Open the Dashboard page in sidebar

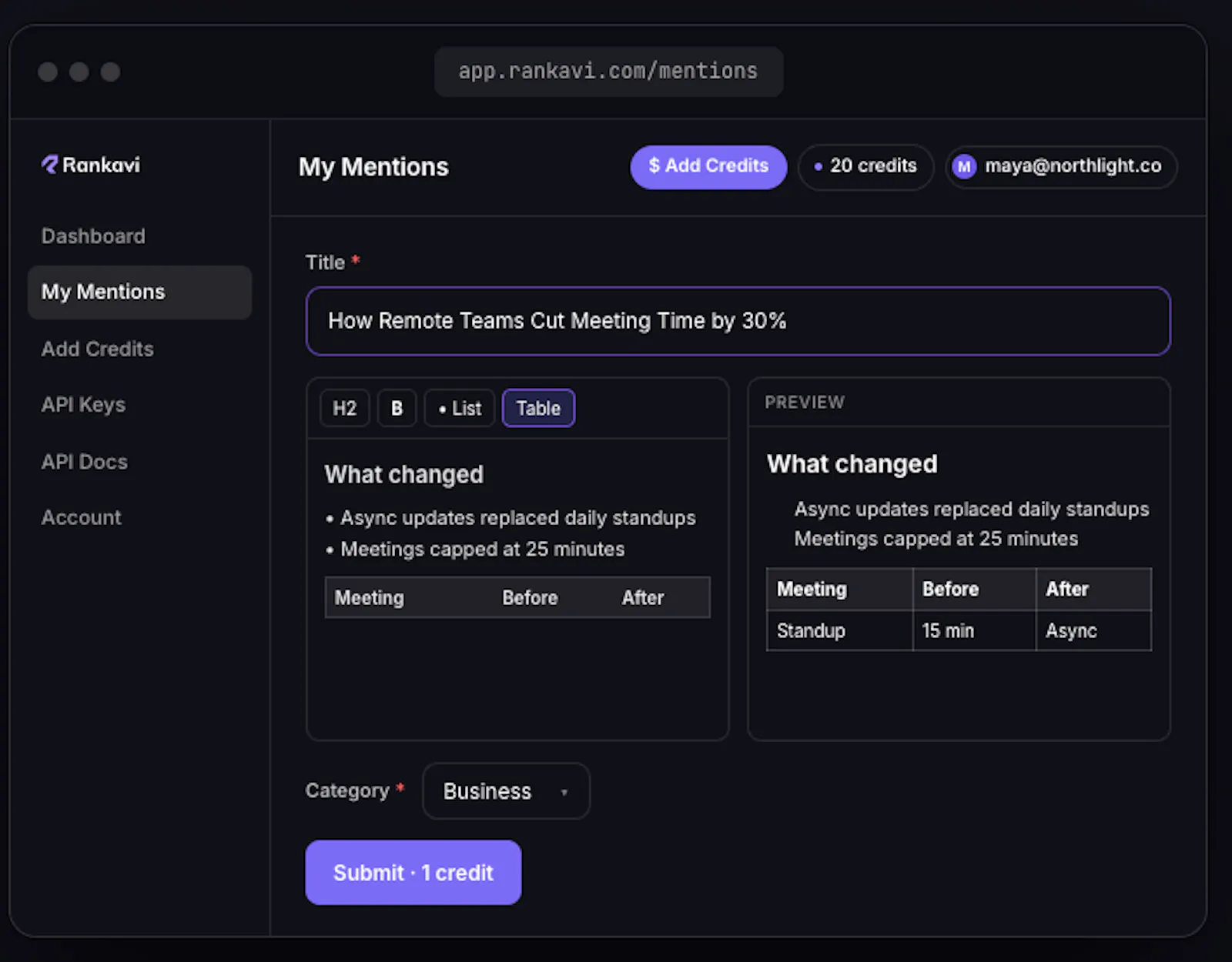[x=93, y=236]
